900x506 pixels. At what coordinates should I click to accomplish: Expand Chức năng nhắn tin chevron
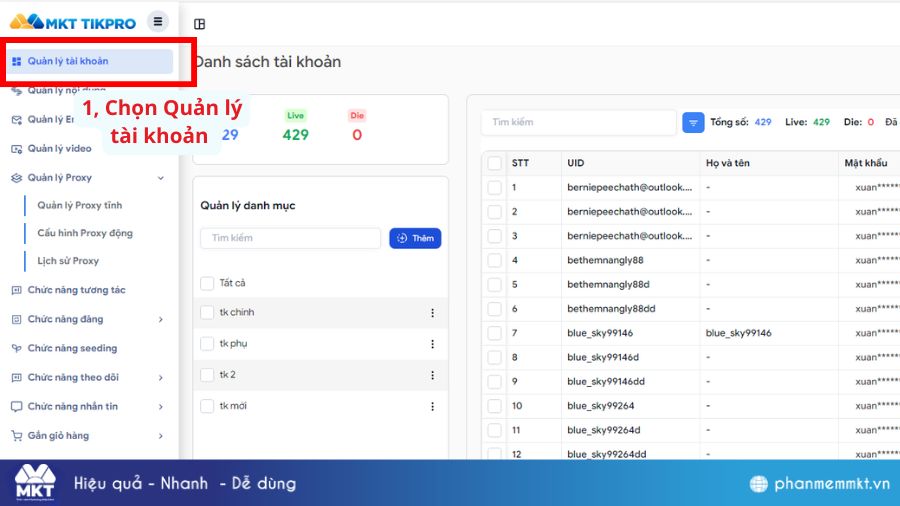161,407
